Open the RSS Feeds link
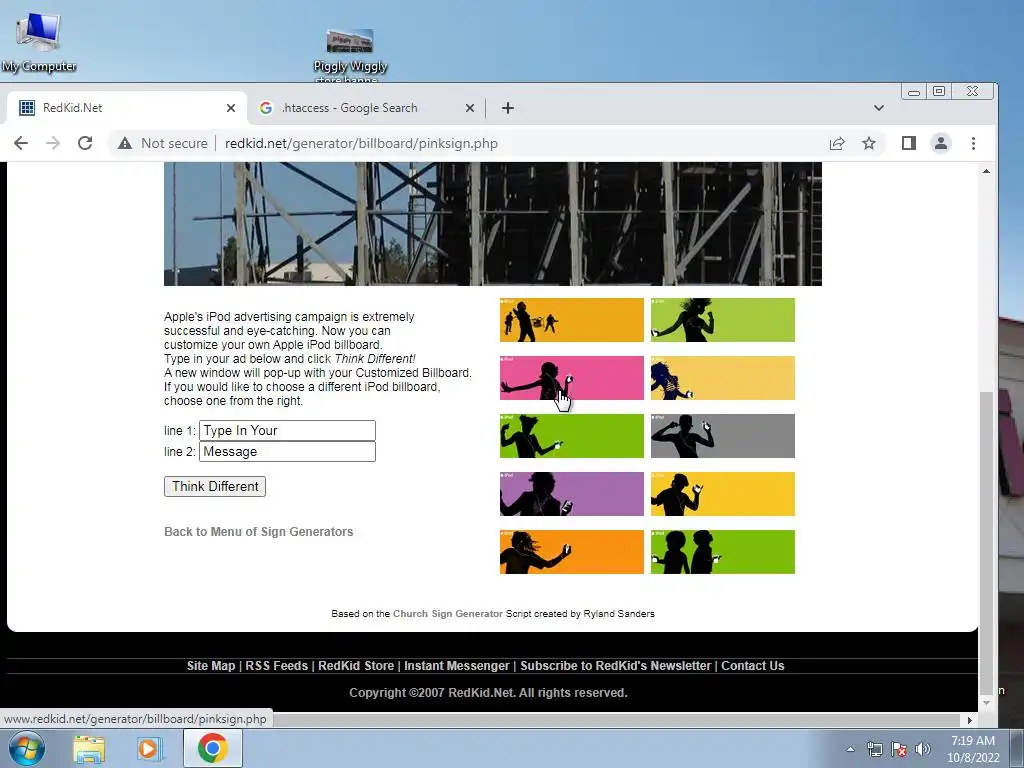 pos(276,665)
